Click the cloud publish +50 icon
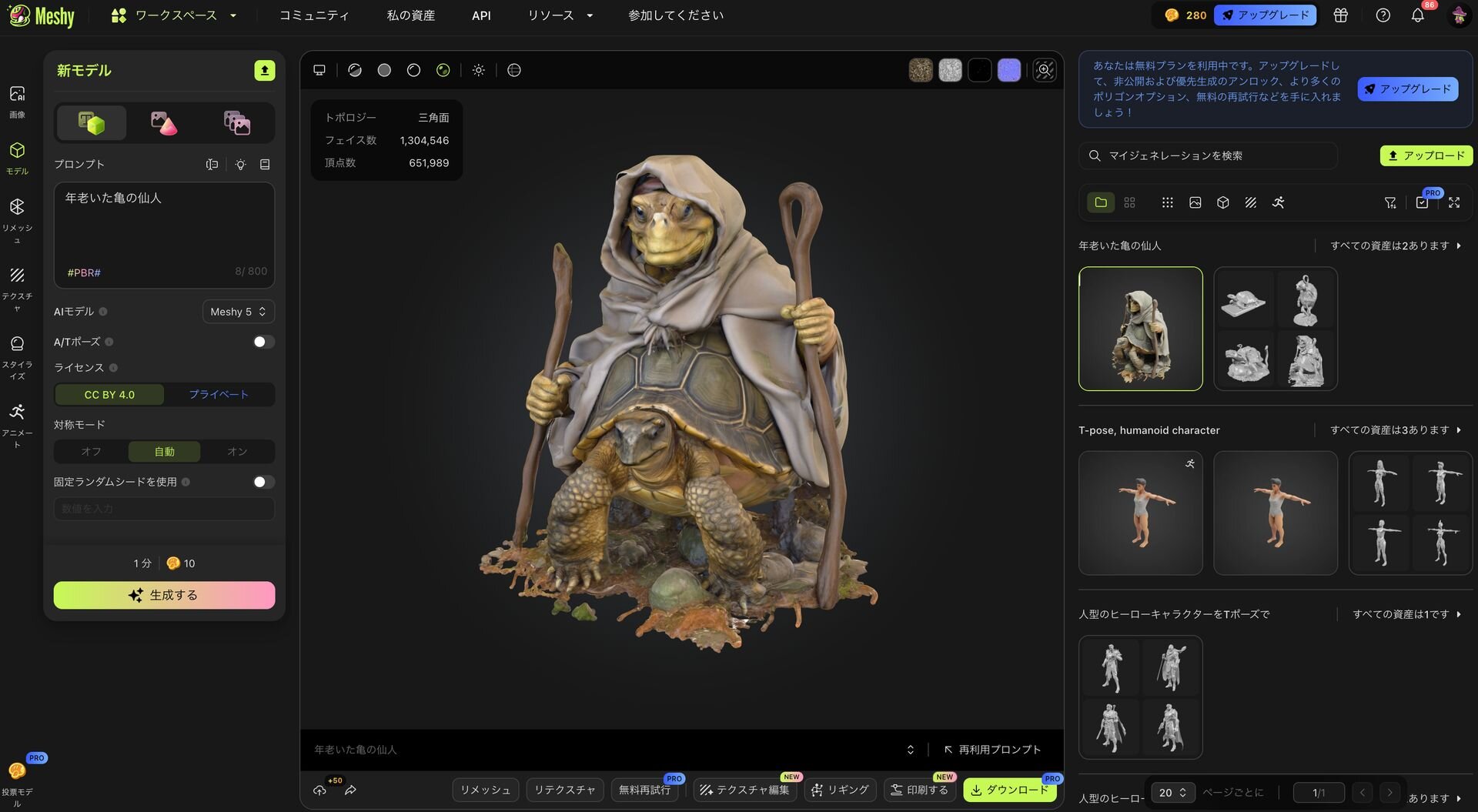 pyautogui.click(x=320, y=790)
